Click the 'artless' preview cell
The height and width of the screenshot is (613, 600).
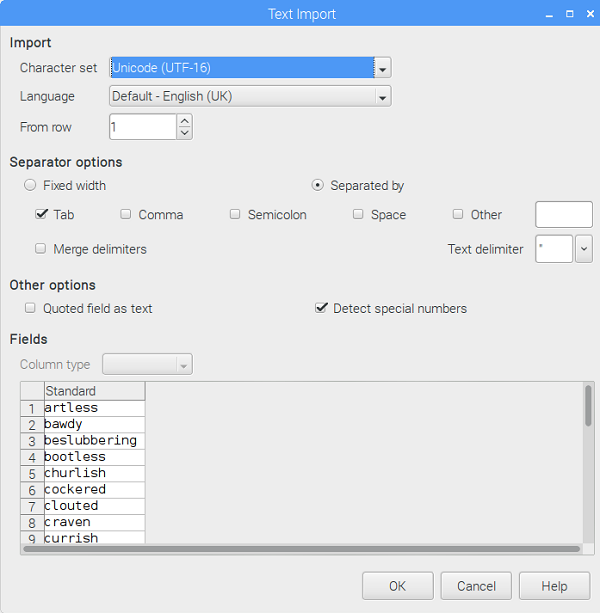pyautogui.click(x=95, y=408)
